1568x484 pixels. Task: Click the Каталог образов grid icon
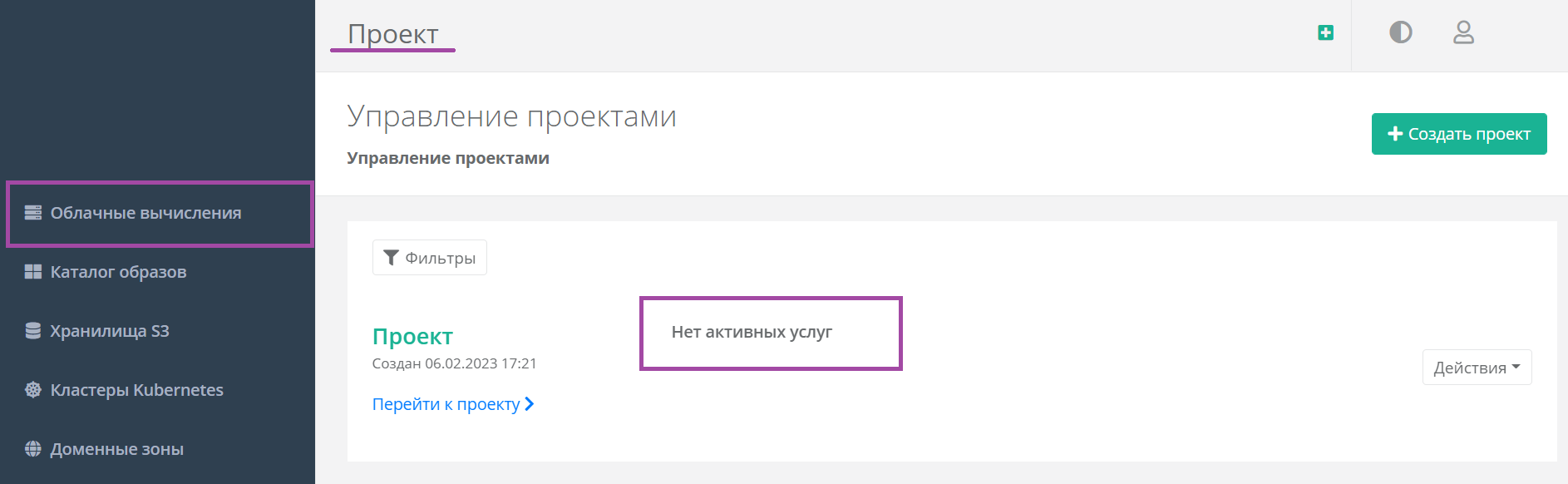pos(33,272)
